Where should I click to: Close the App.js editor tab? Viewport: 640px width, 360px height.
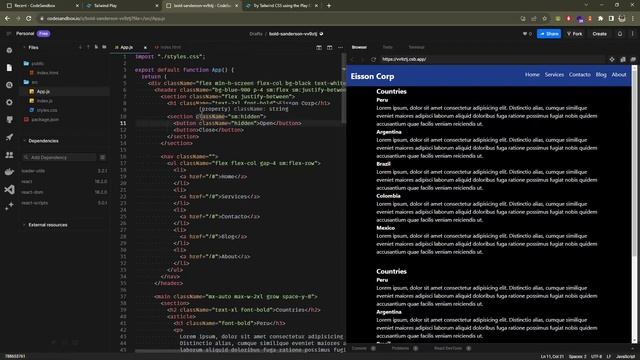tap(145, 47)
